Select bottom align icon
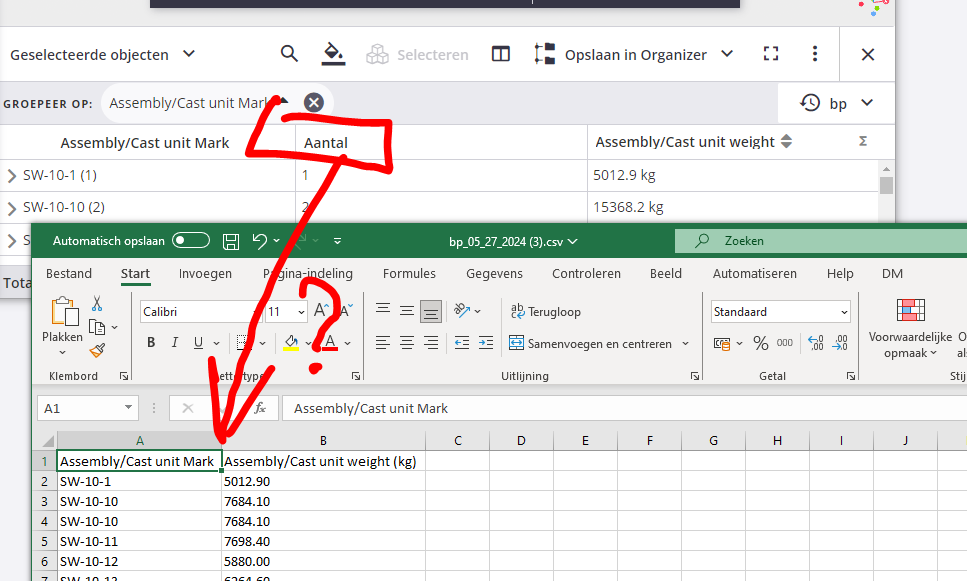This screenshot has width=967, height=581. (430, 311)
